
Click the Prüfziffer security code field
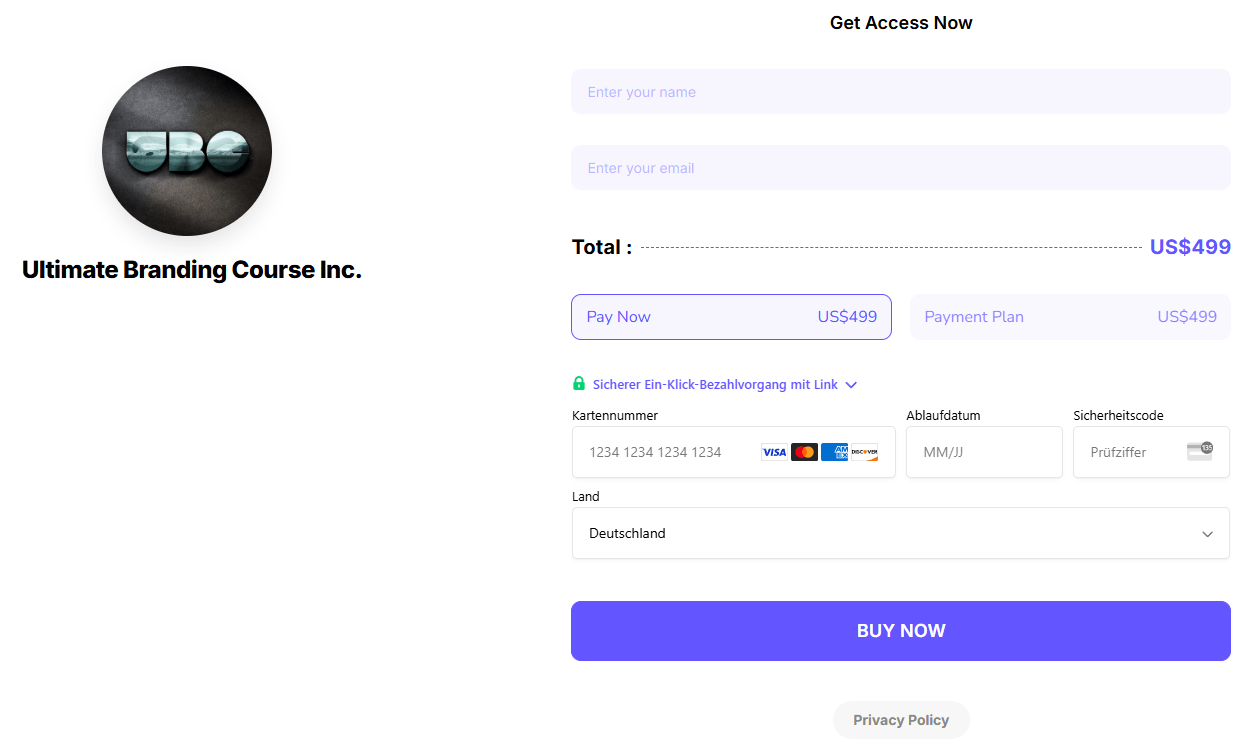pyautogui.click(x=1151, y=452)
